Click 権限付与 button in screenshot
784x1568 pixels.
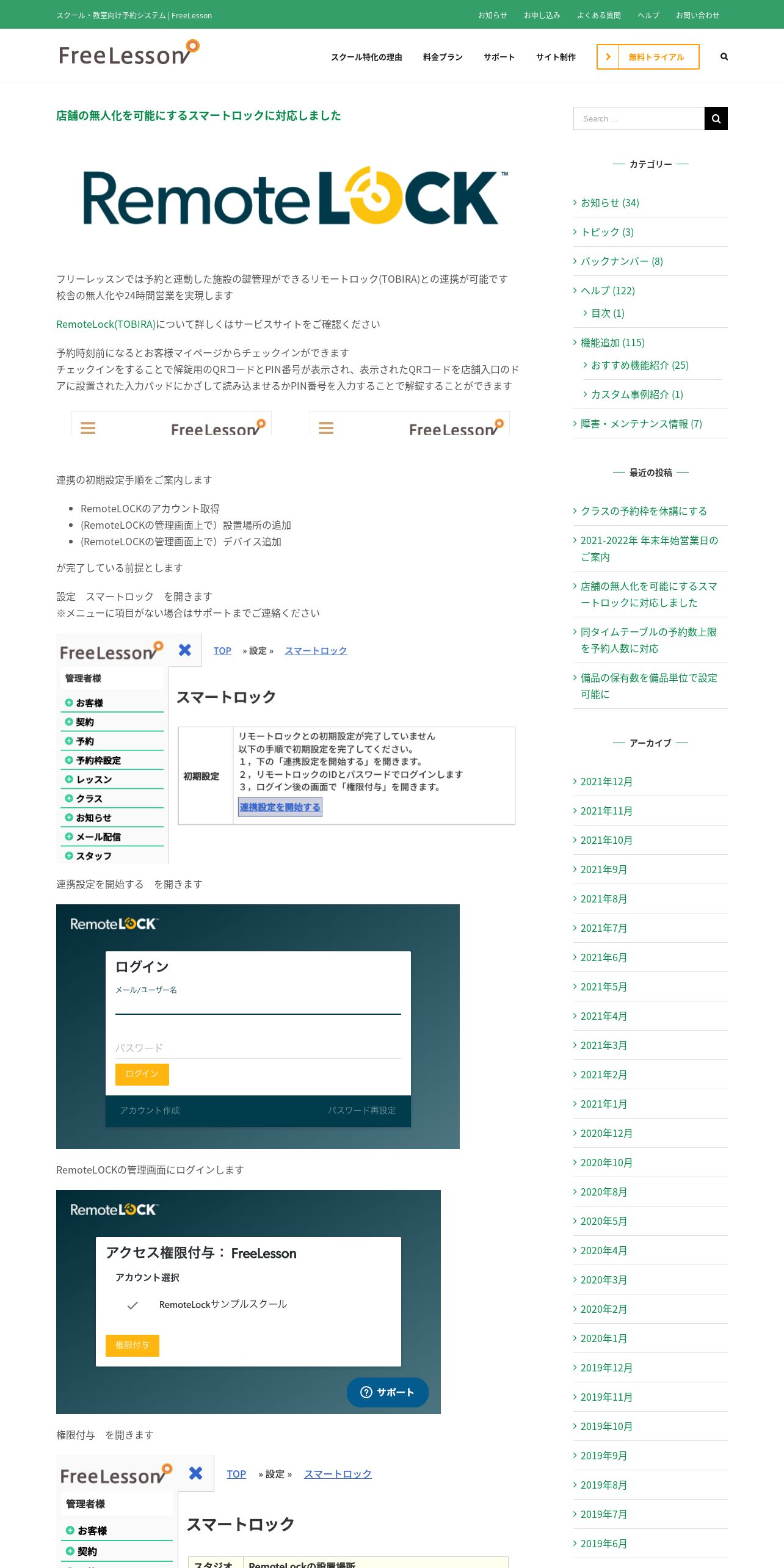(132, 1345)
